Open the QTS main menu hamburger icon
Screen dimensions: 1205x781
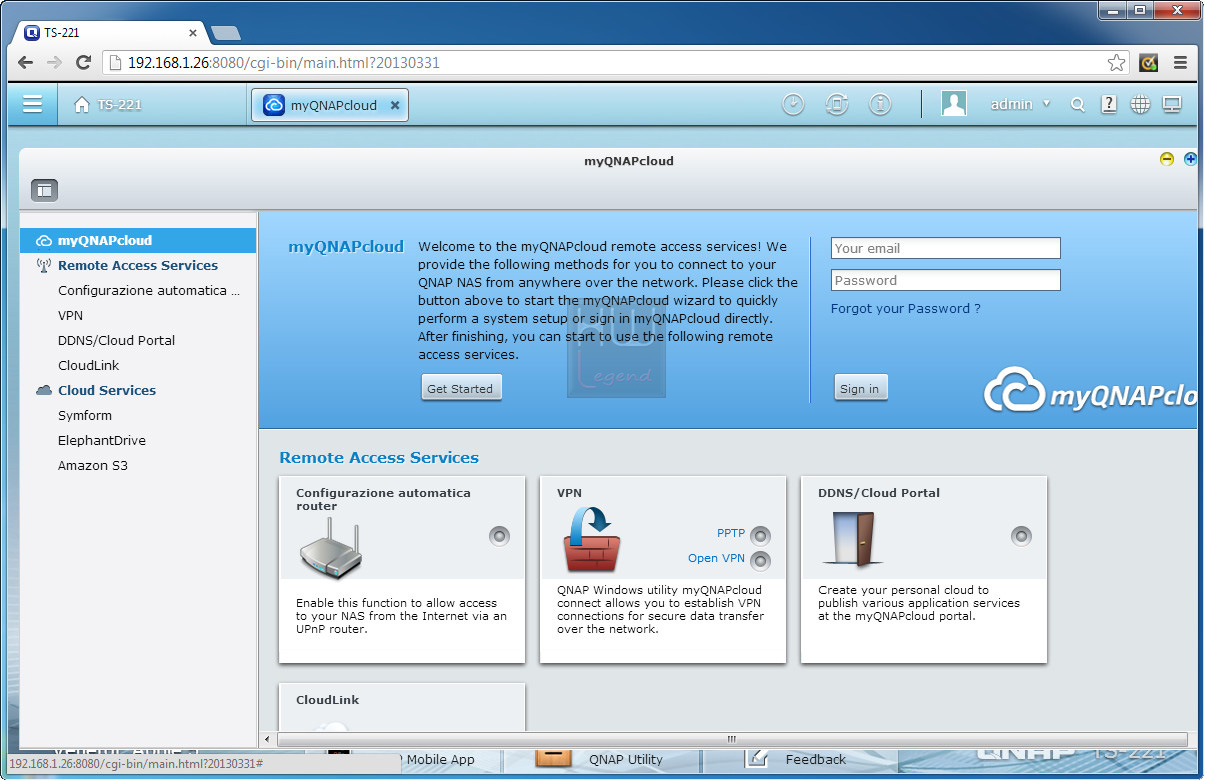[33, 104]
